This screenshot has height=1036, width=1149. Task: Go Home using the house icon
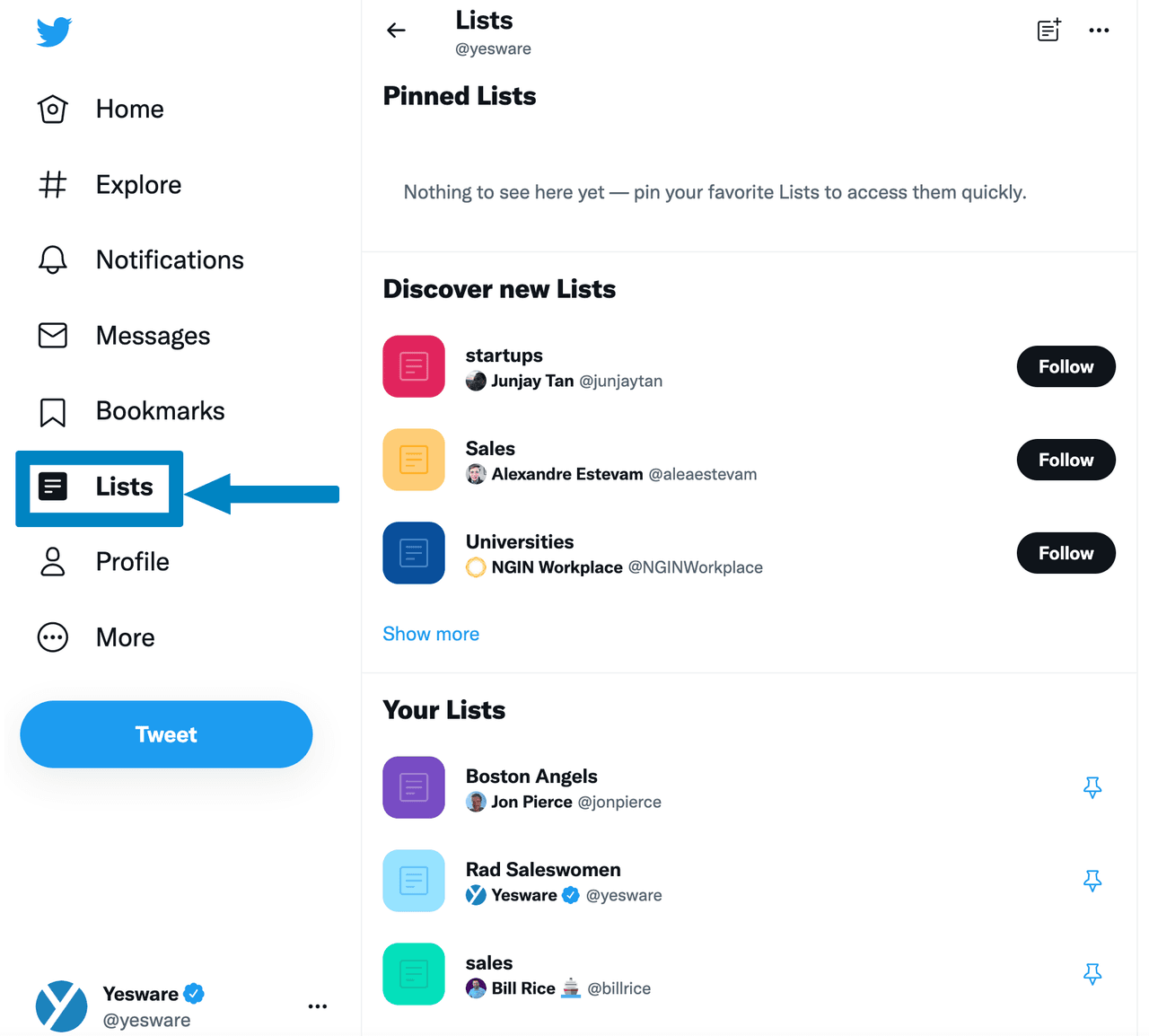click(x=52, y=108)
